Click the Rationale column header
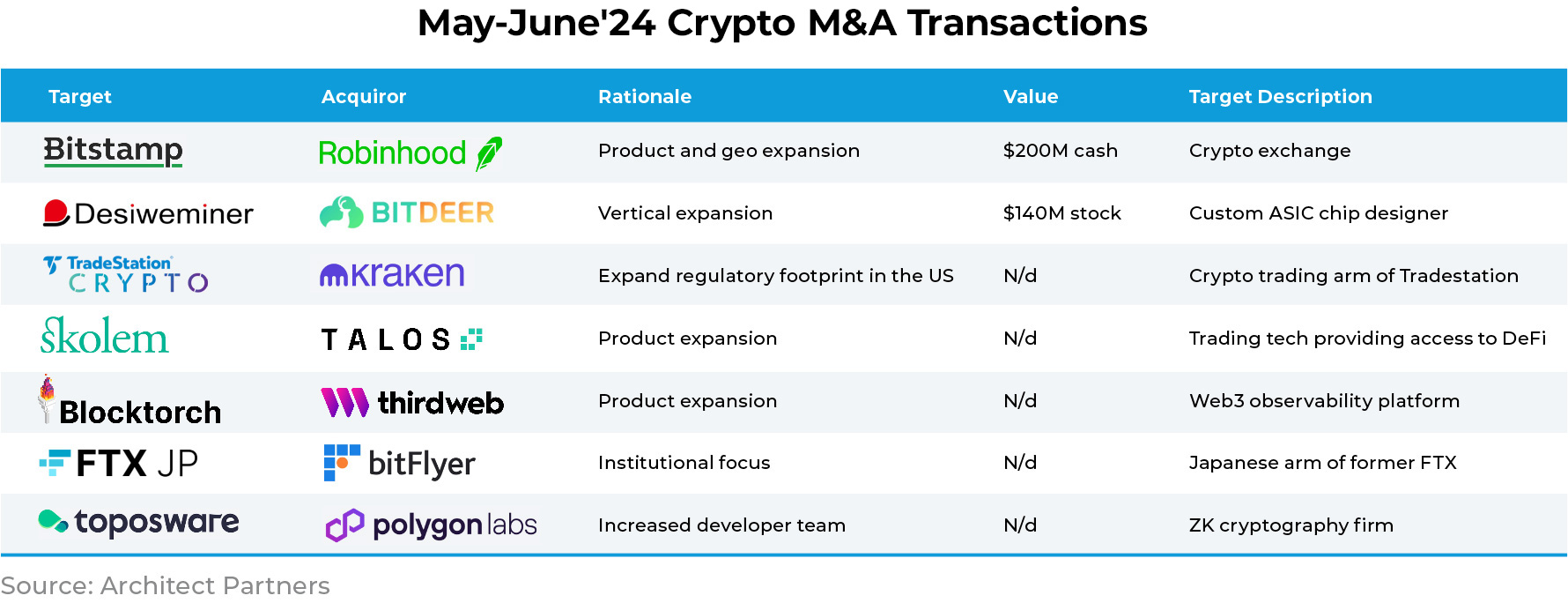Screen dimensions: 1568x603 coord(645,96)
